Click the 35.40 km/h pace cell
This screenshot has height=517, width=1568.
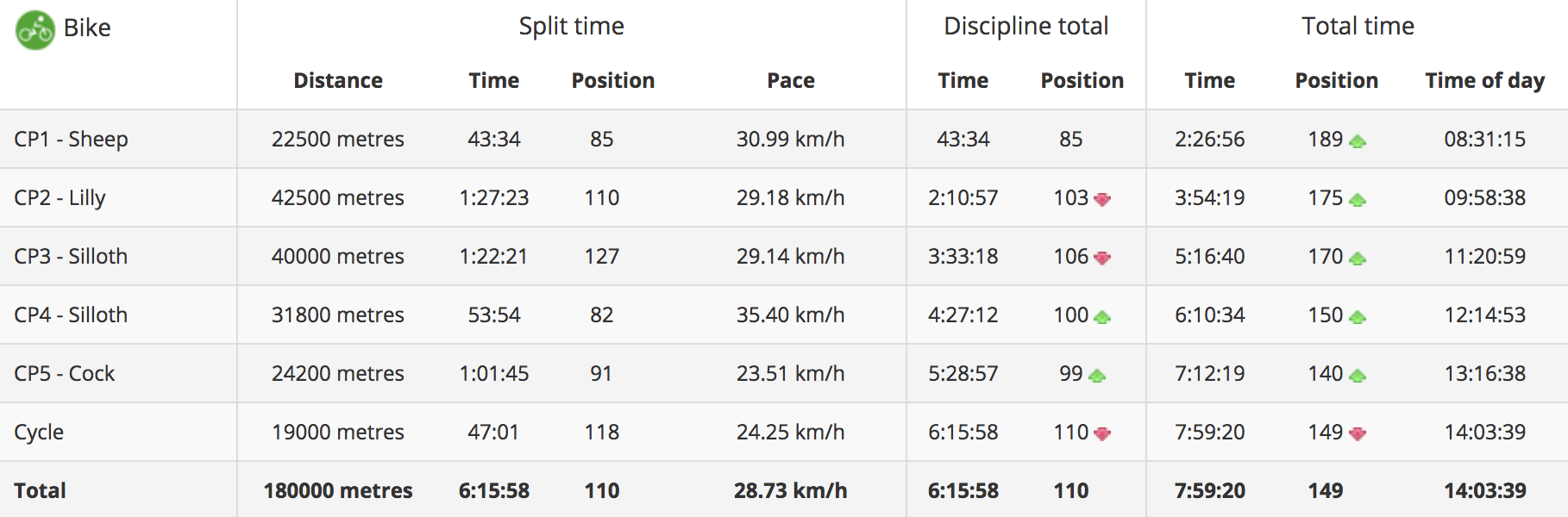790,315
